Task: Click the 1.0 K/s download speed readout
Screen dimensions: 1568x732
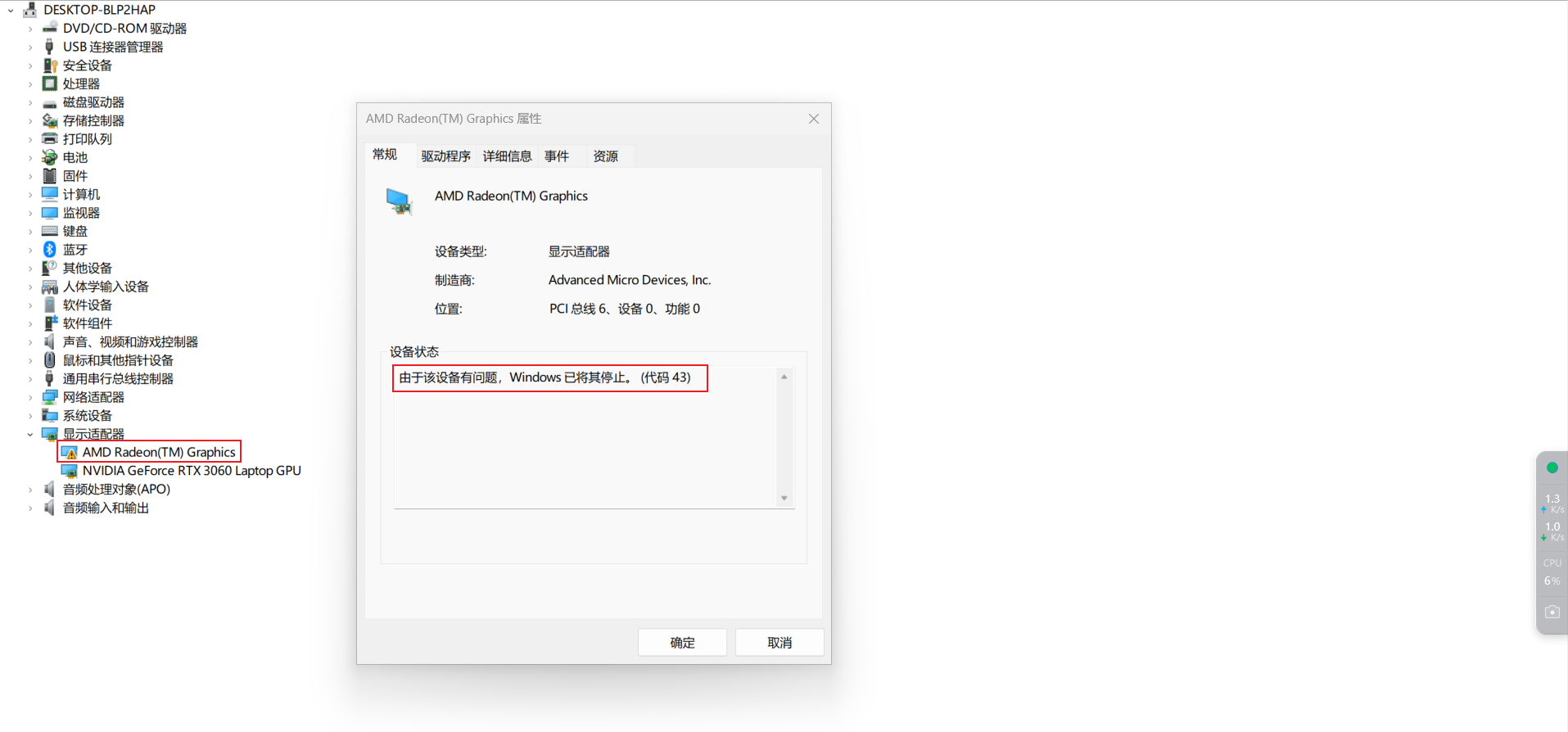Action: click(x=1552, y=531)
